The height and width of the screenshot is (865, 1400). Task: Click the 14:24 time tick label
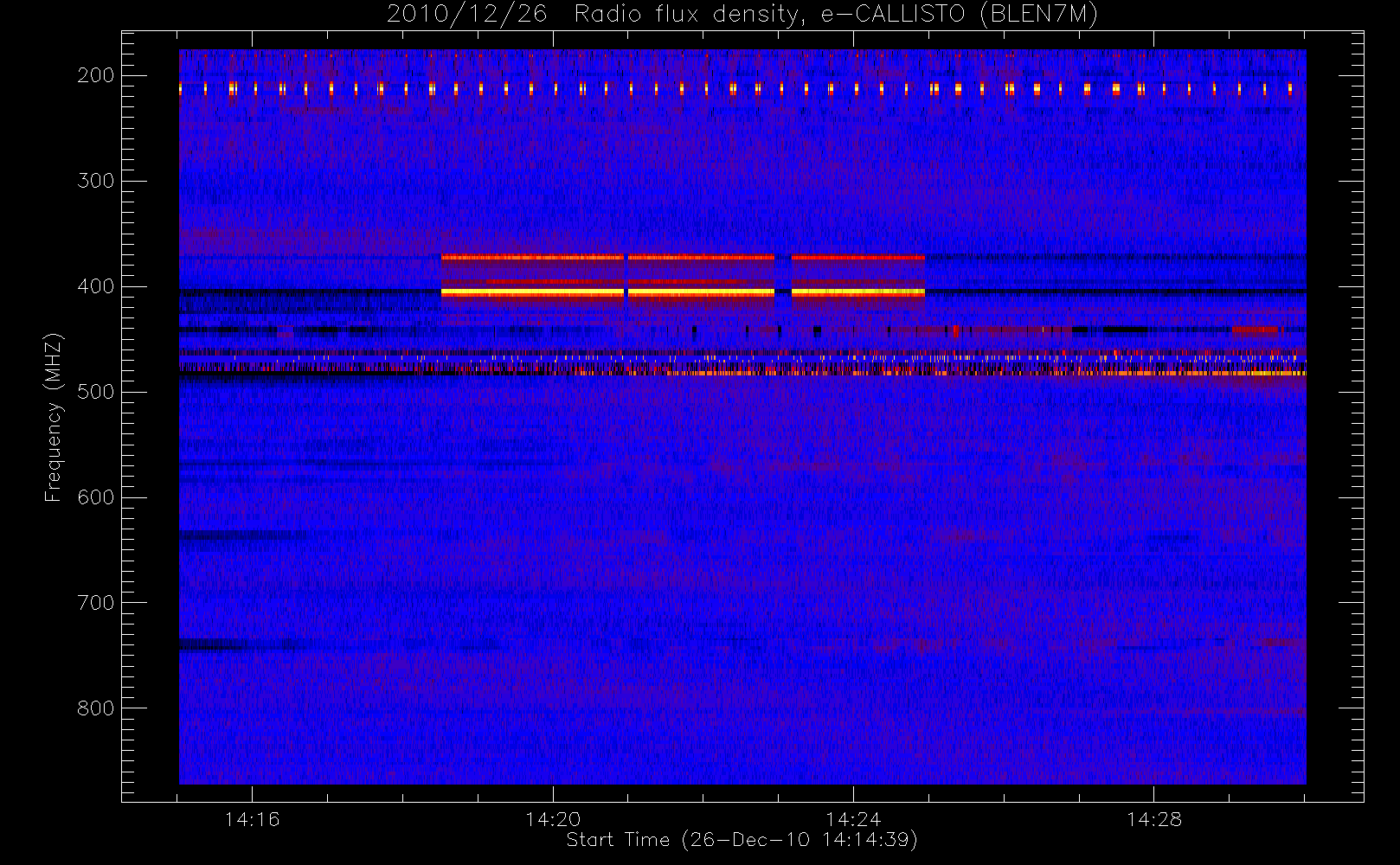(x=853, y=819)
